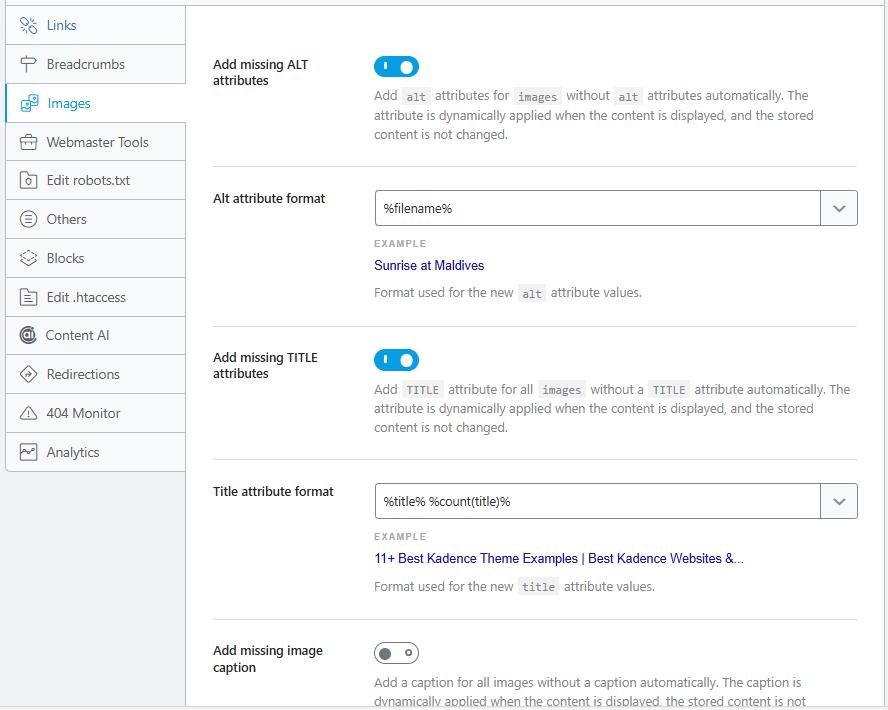Click the Breadcrumbs signpost icon
This screenshot has width=888, height=710.
[x=28, y=64]
